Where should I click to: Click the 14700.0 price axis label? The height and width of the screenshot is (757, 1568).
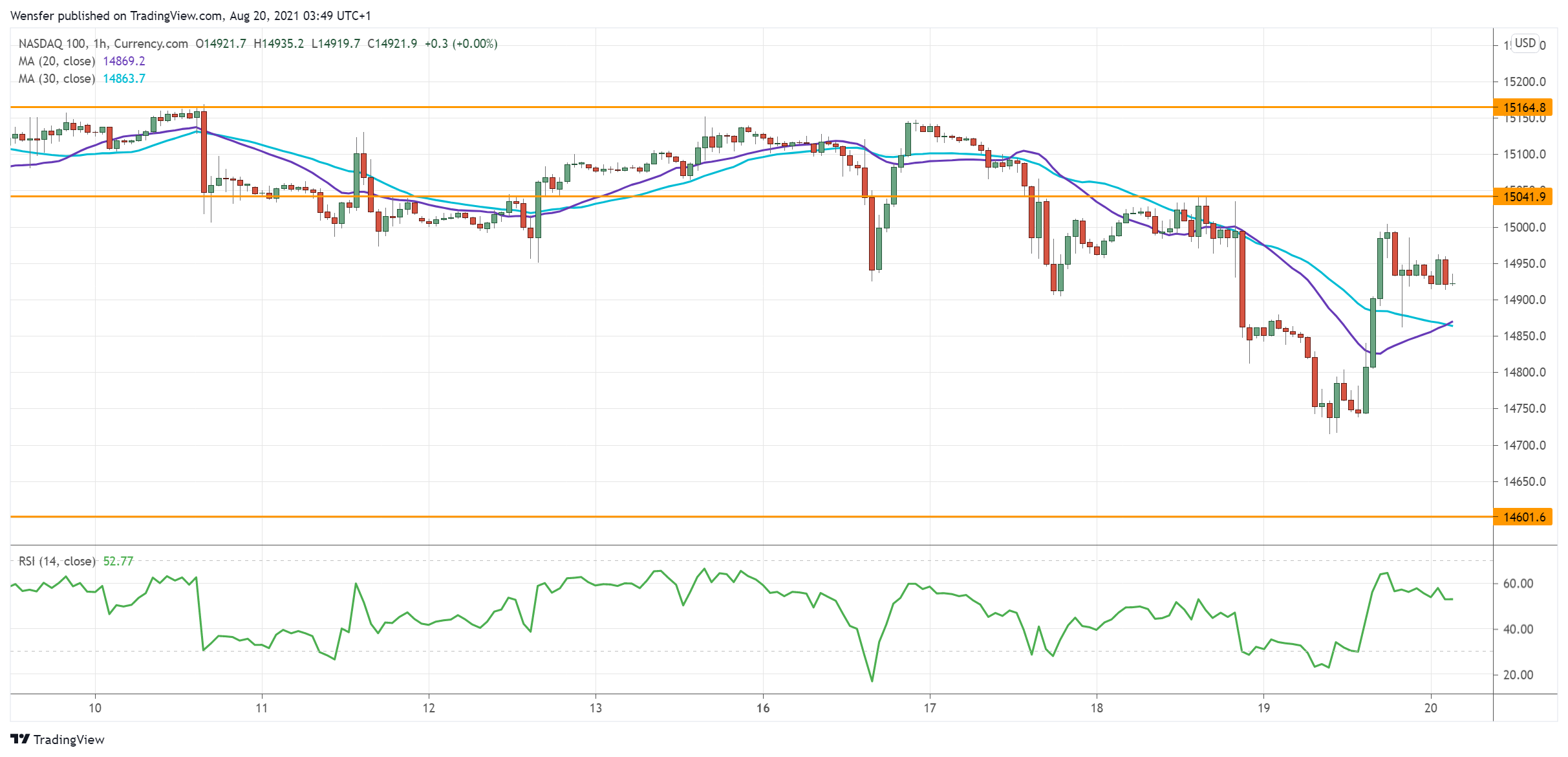coord(1525,445)
